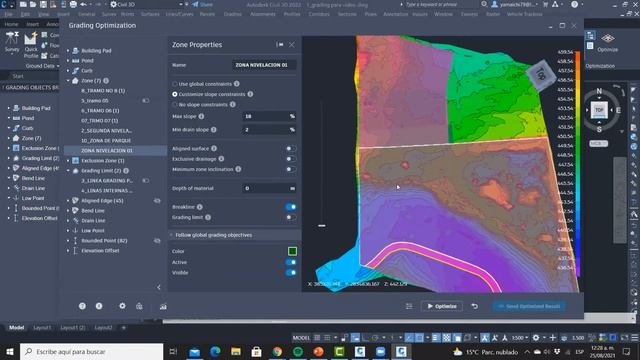Screen dimensions: 640x360
Task: Show info for Max slope
Action: 201,116
